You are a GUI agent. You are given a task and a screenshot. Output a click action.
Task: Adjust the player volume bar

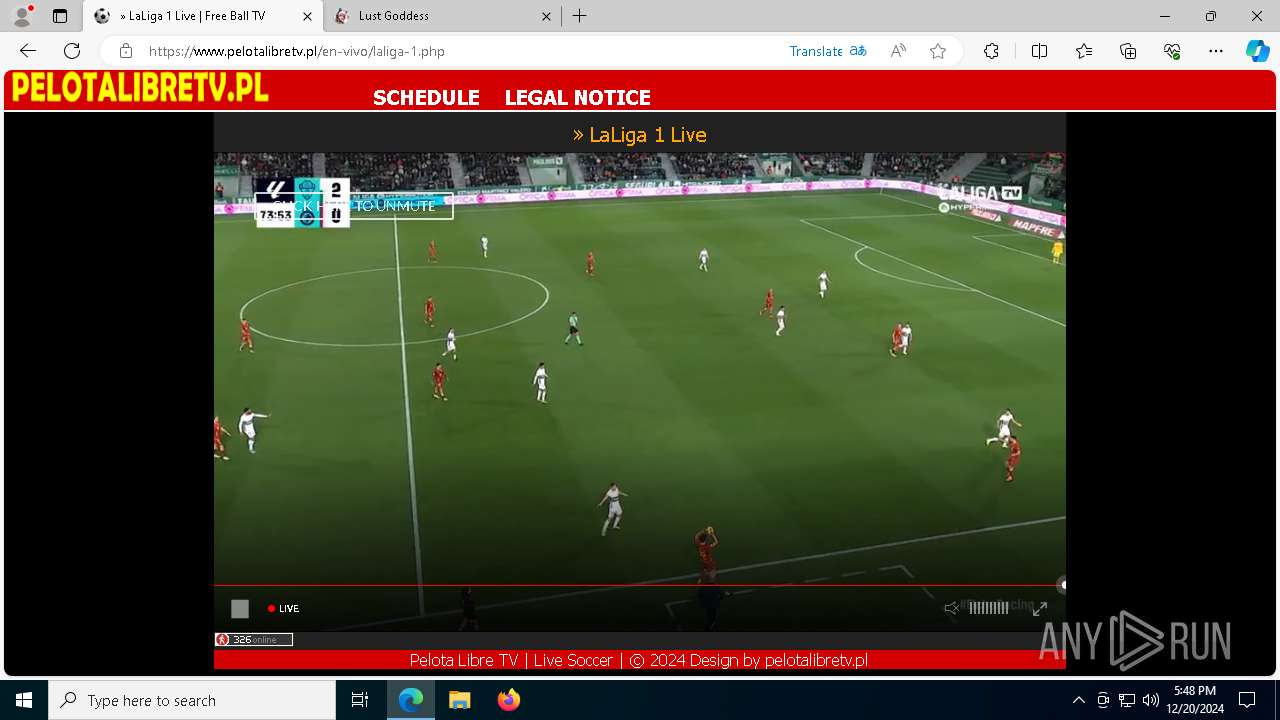coord(989,608)
